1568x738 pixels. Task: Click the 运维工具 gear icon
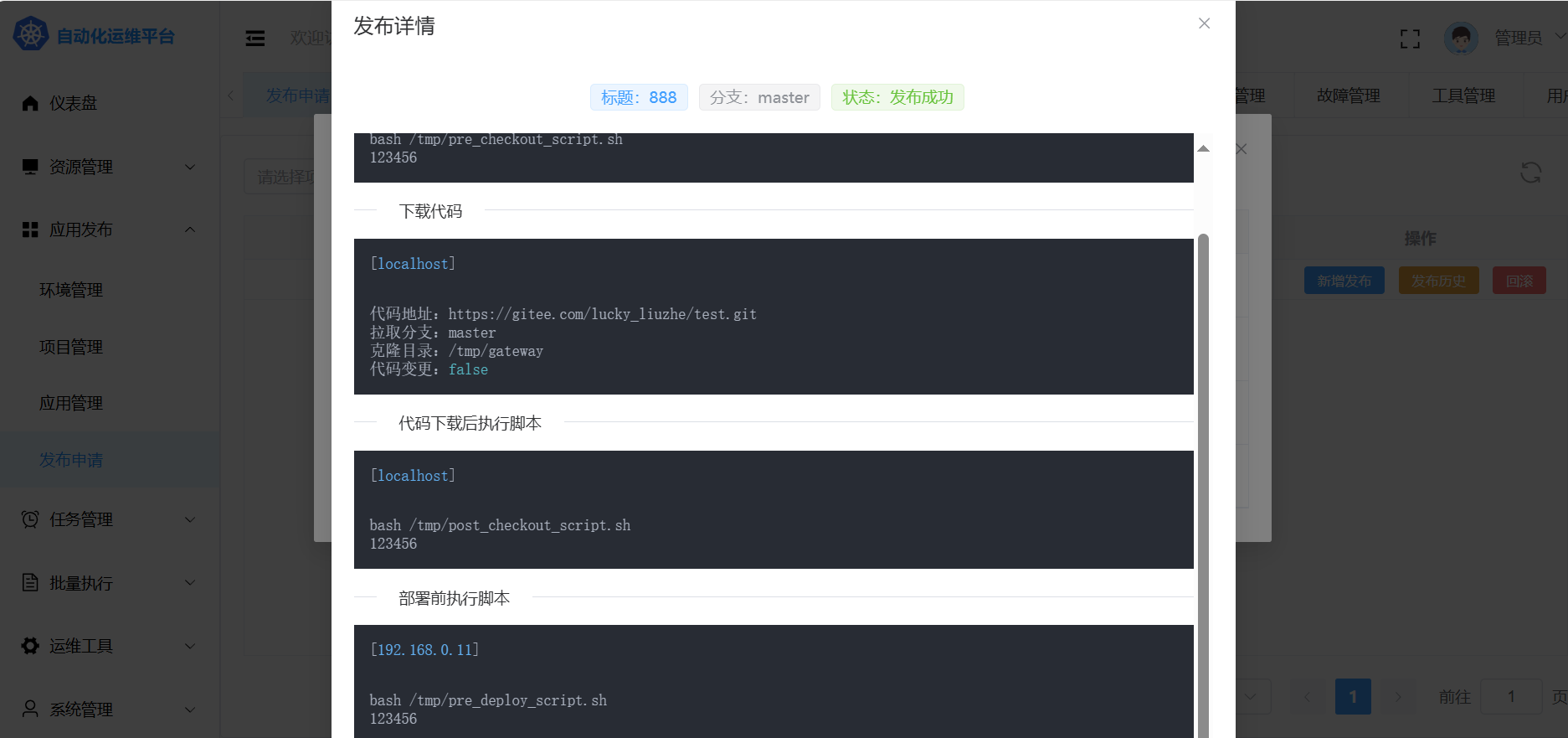pyautogui.click(x=30, y=646)
